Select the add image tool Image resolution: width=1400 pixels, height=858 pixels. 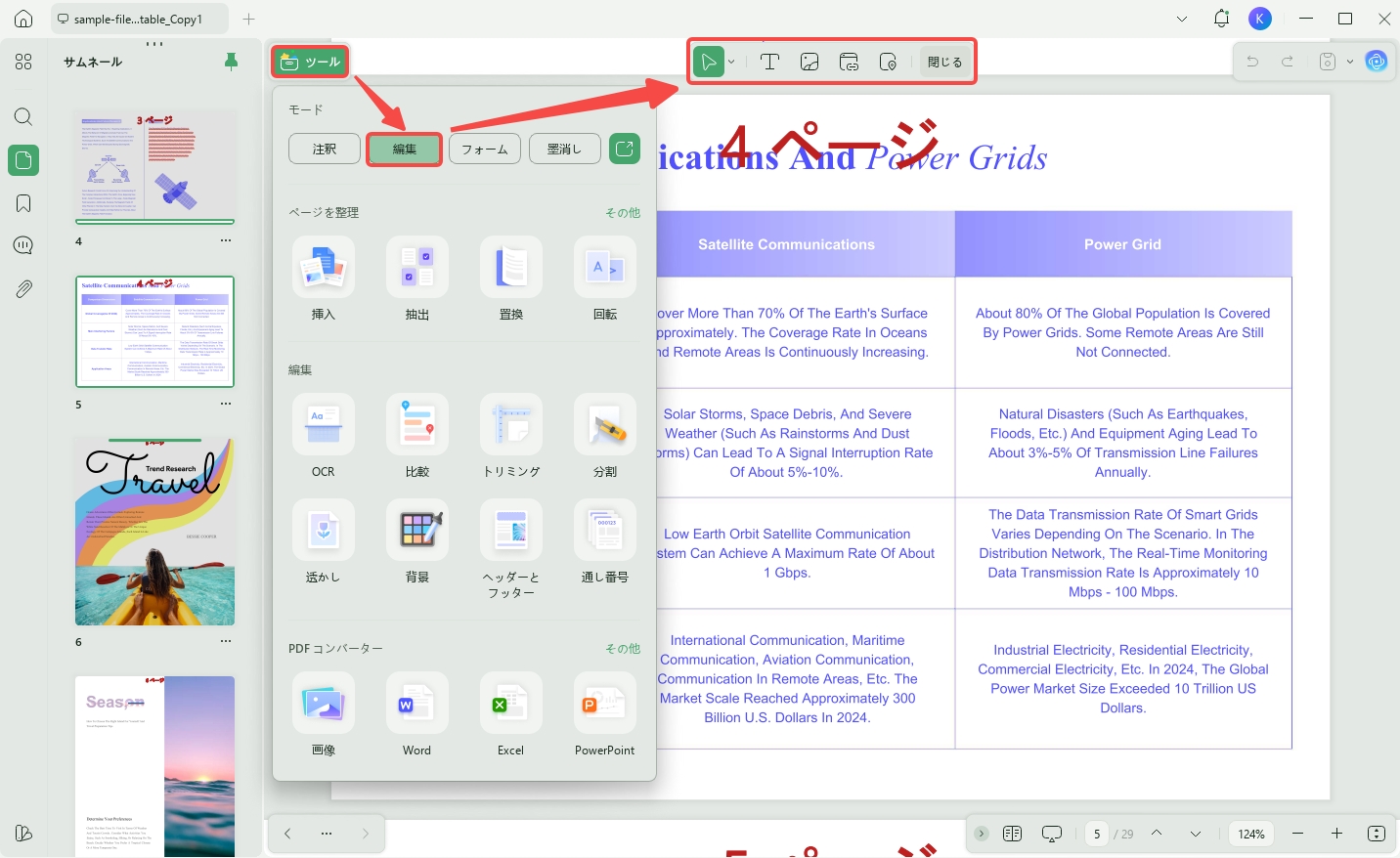pyautogui.click(x=809, y=62)
